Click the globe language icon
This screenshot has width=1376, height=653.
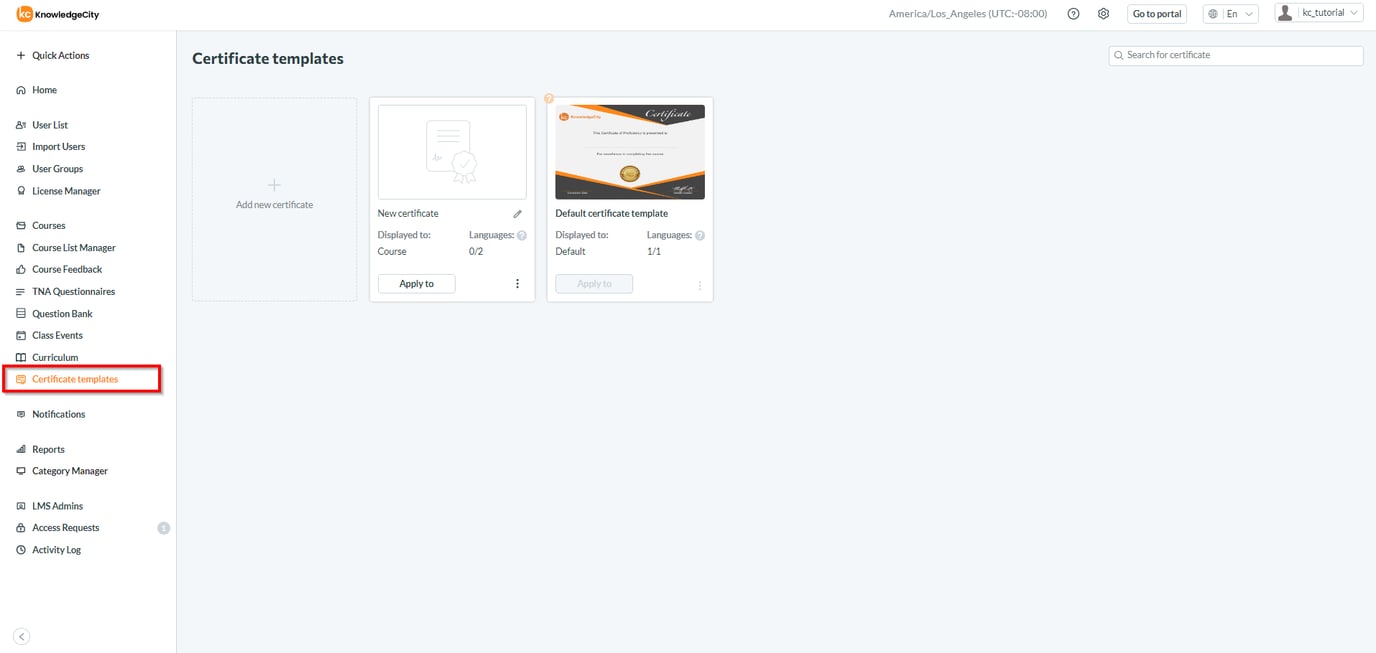1213,13
